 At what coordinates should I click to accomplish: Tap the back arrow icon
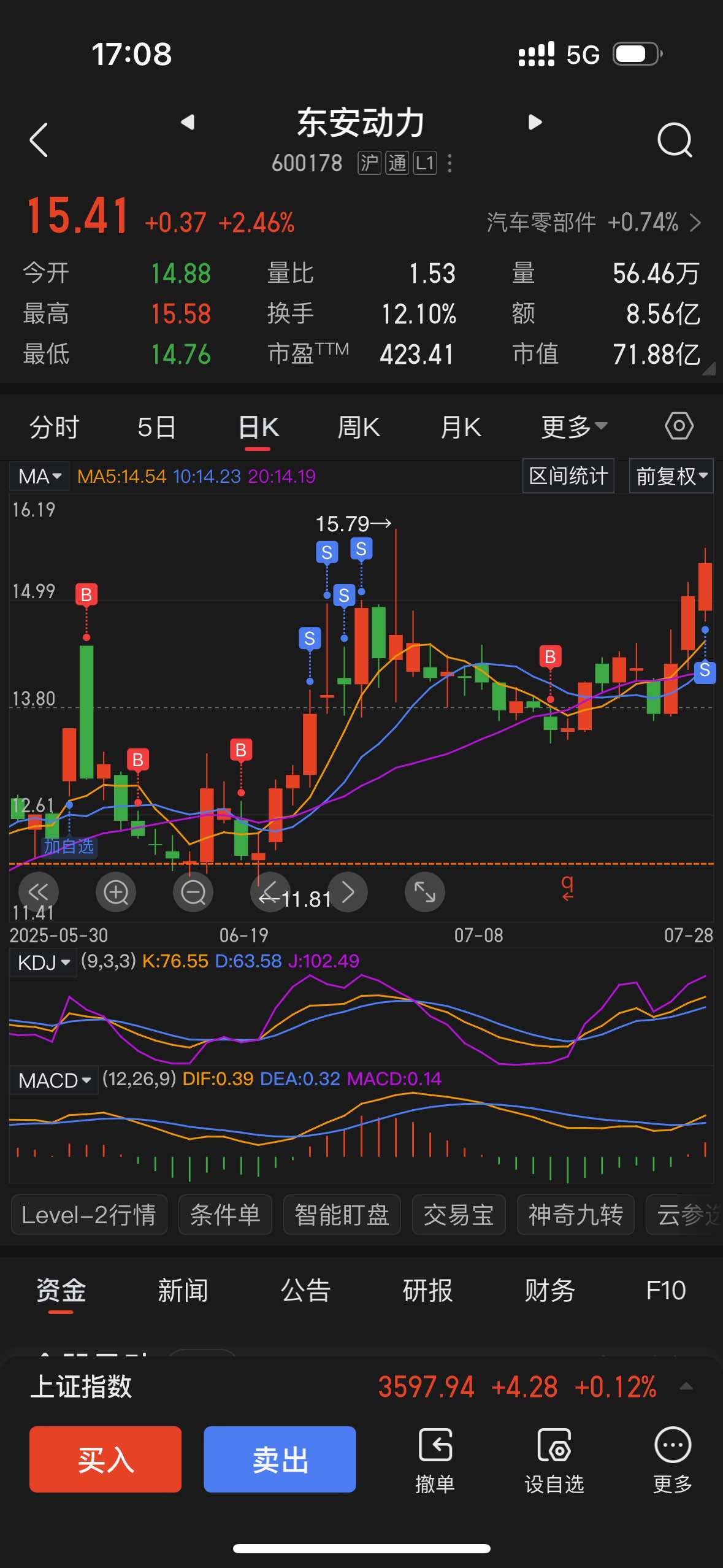39,140
